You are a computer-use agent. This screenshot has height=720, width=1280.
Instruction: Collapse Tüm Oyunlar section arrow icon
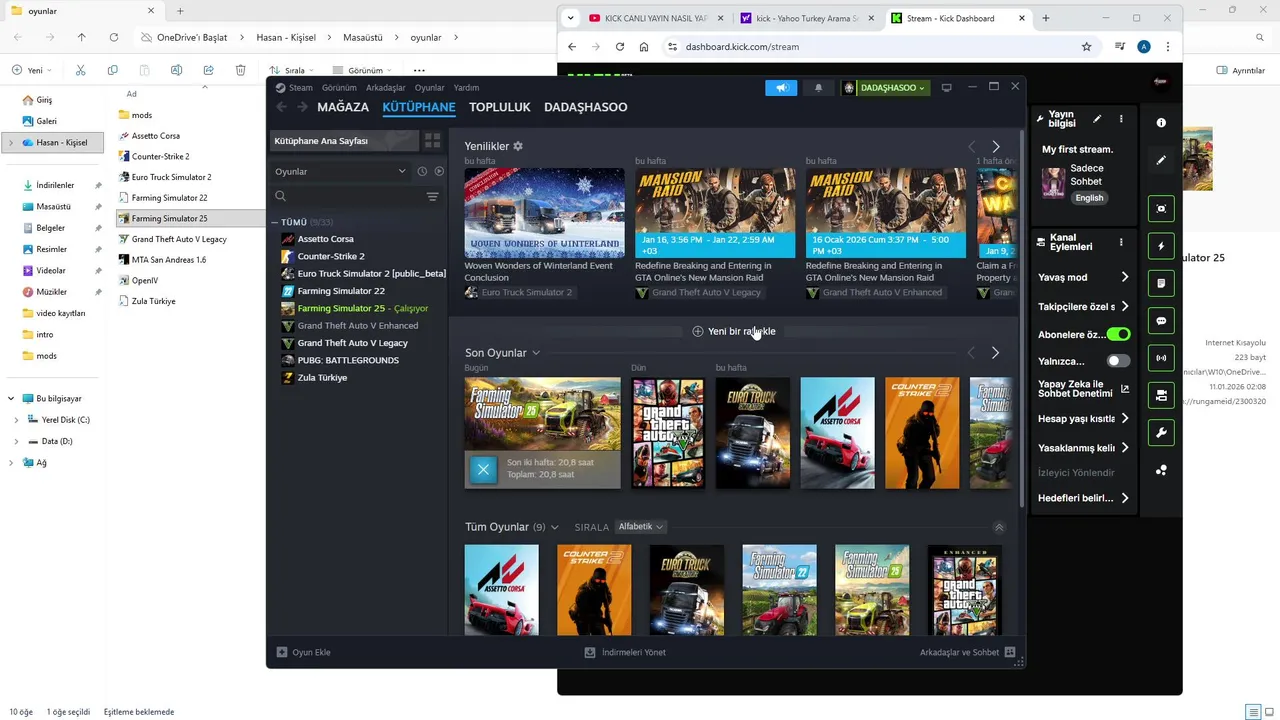click(x=998, y=527)
